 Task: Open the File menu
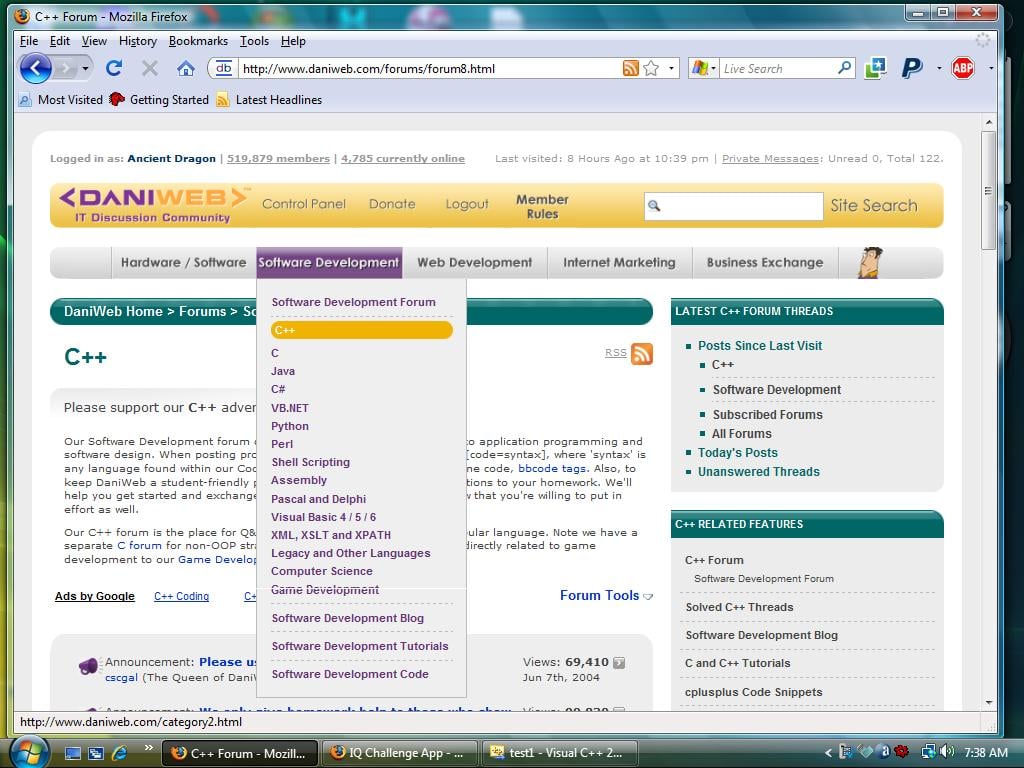click(29, 41)
